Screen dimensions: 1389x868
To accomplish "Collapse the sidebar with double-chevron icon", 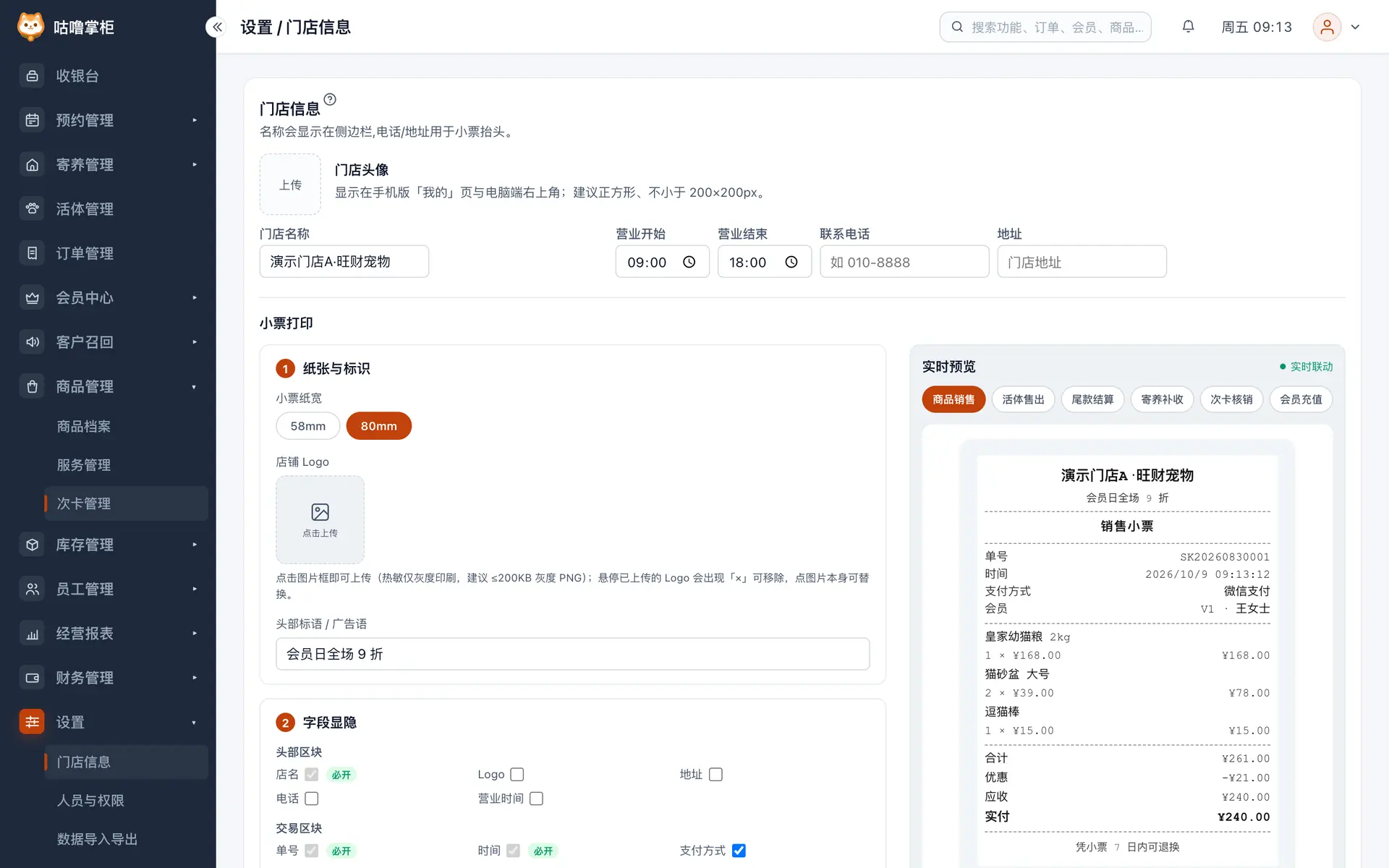I will (217, 27).
